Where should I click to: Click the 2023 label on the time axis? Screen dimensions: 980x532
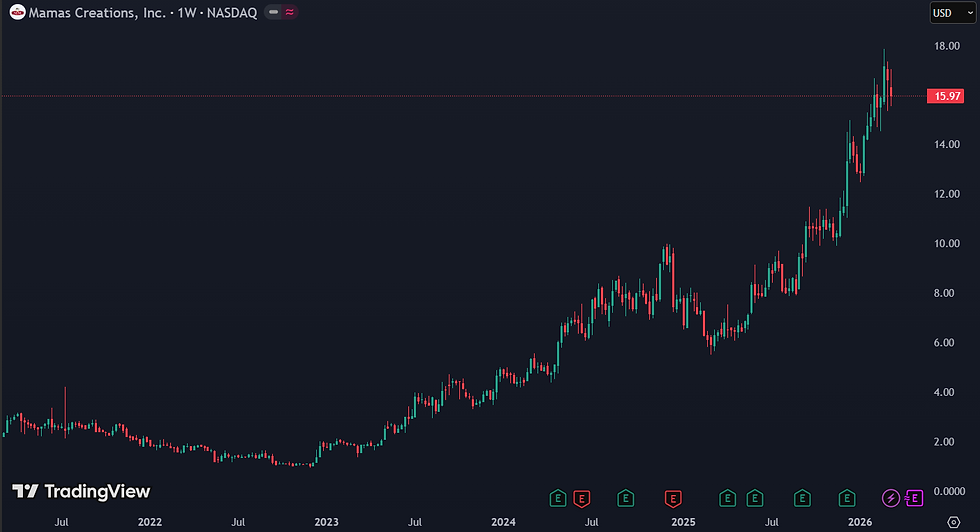pyautogui.click(x=326, y=522)
